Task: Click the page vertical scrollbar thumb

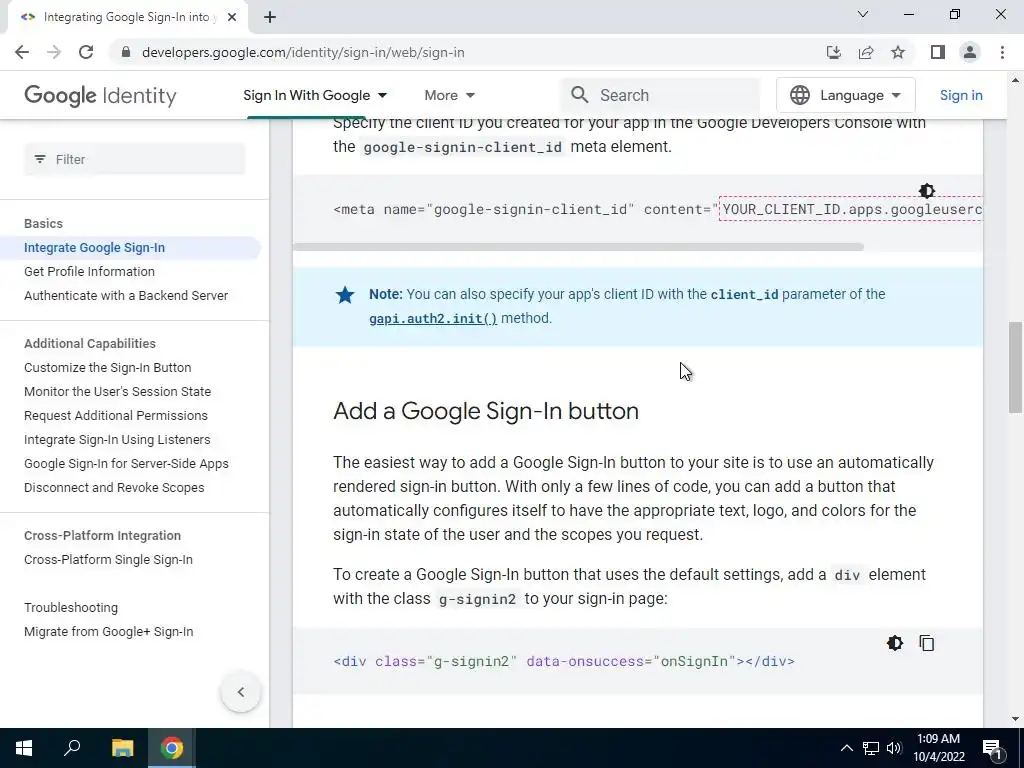Action: click(x=1015, y=367)
